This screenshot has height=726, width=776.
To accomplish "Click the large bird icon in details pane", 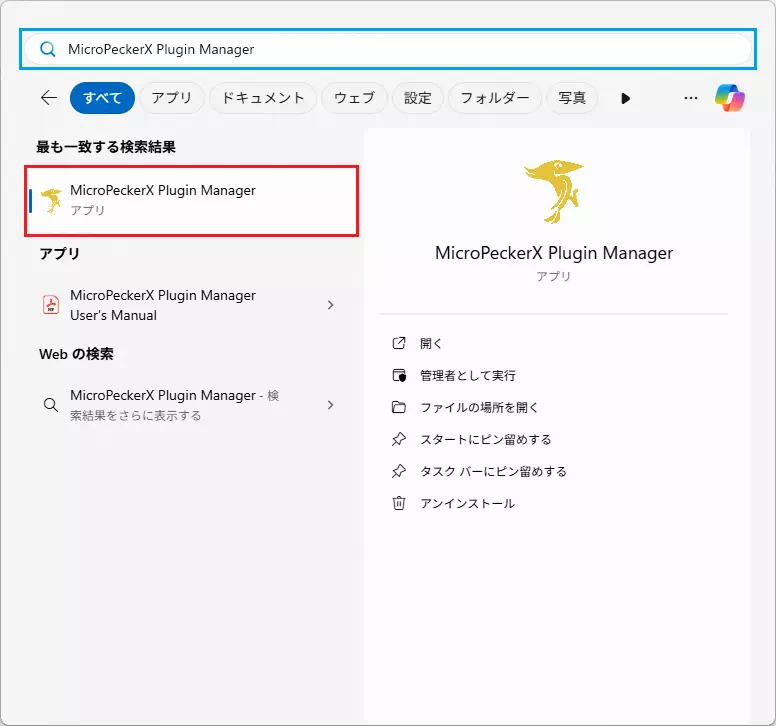I will [x=554, y=191].
